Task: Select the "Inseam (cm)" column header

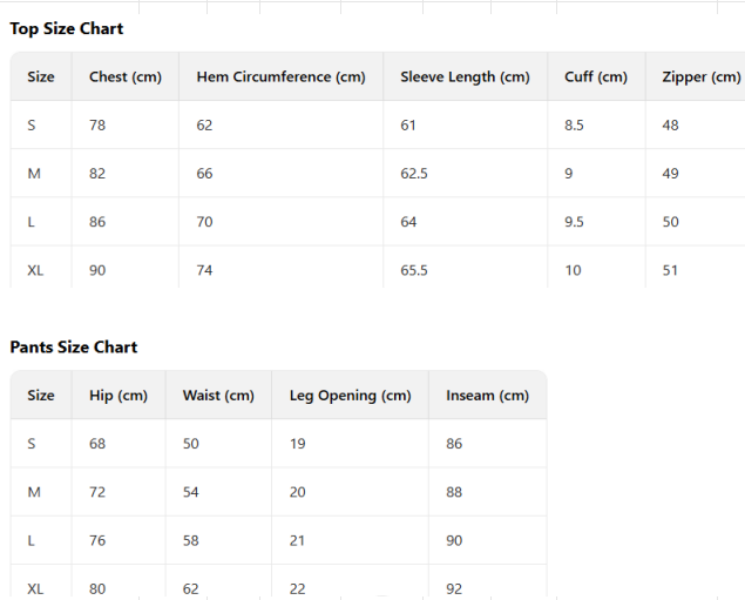Action: [486, 395]
